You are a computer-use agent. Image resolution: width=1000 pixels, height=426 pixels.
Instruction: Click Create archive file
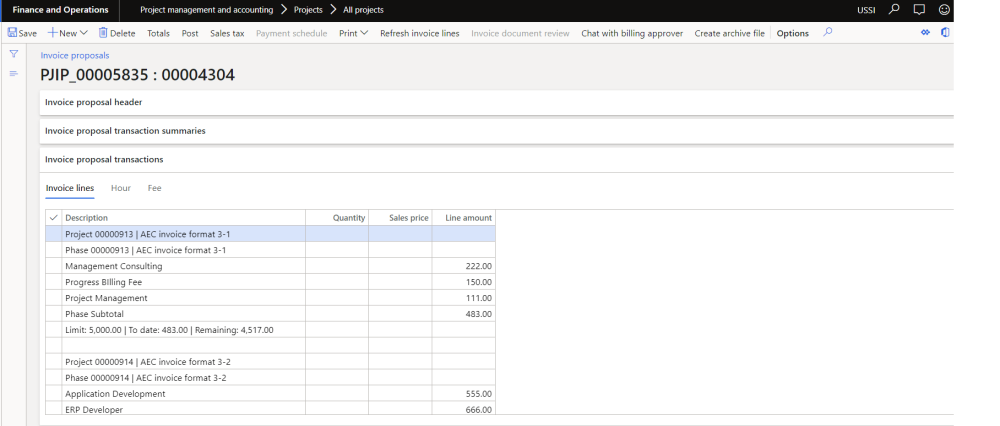click(x=730, y=33)
